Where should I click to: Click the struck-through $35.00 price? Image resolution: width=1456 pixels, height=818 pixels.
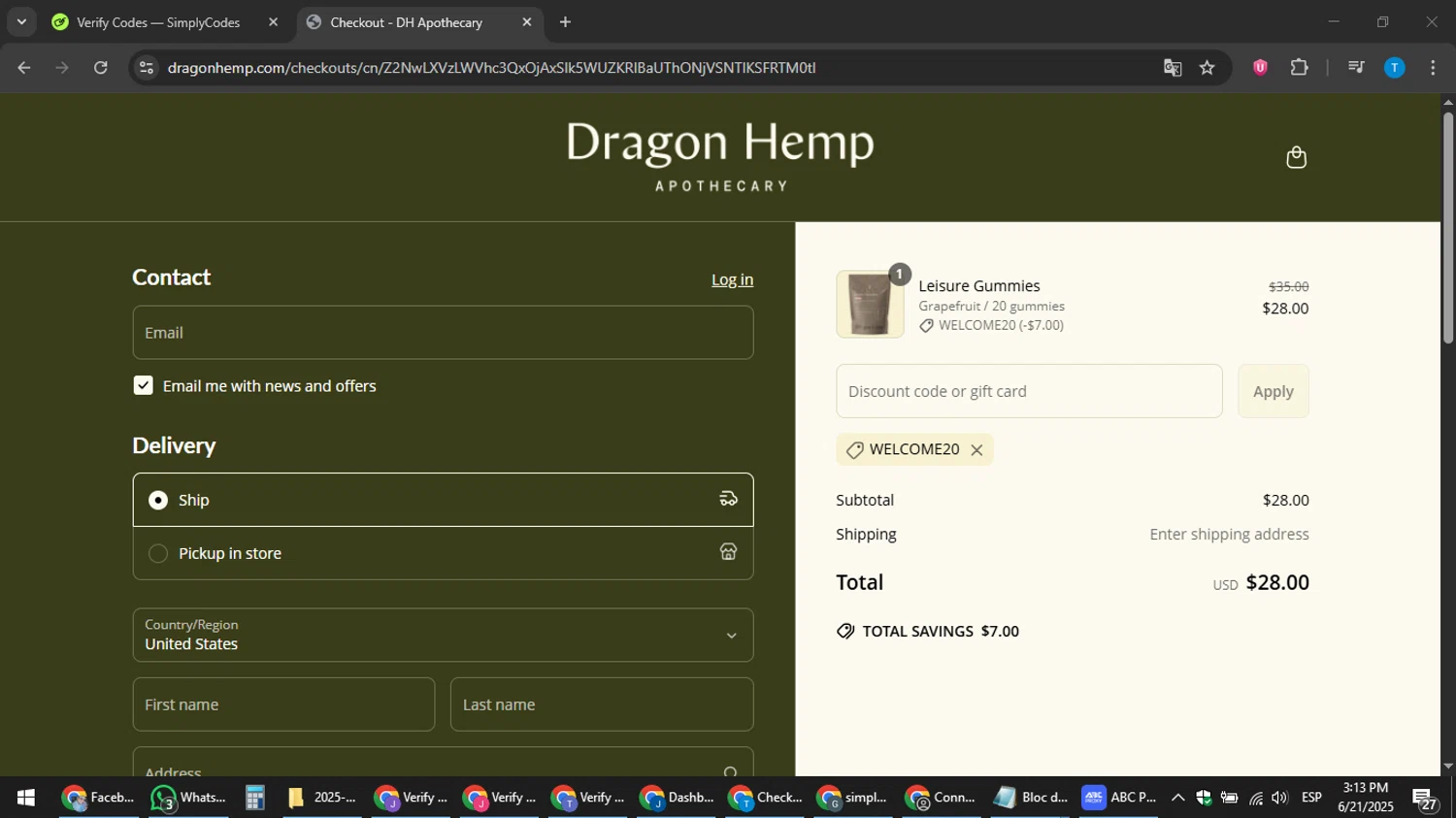tap(1289, 287)
